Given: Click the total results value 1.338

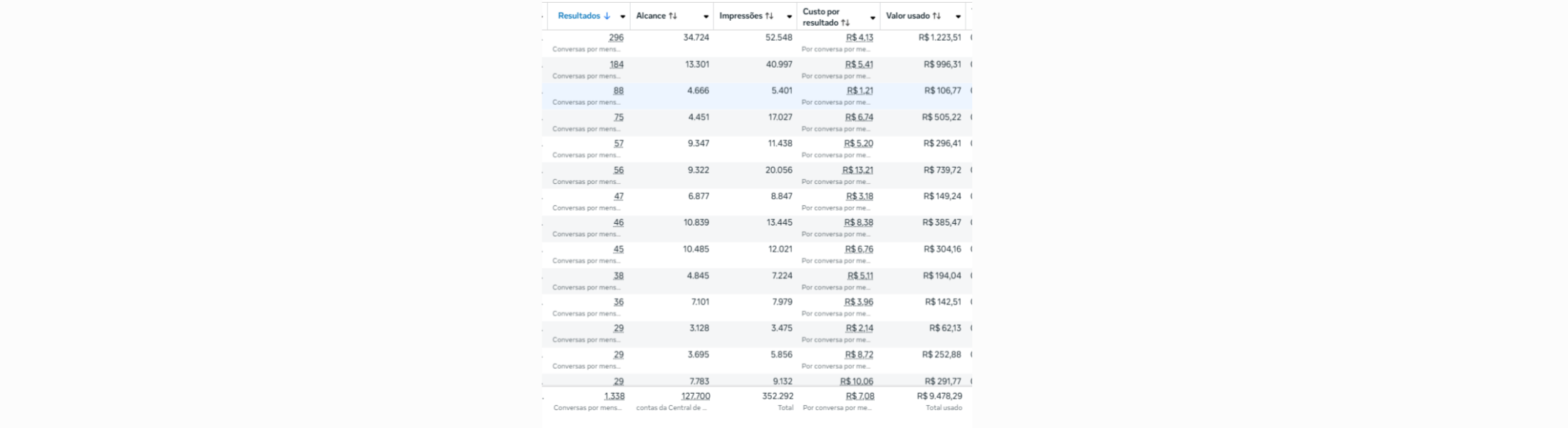Looking at the screenshot, I should click(x=614, y=396).
